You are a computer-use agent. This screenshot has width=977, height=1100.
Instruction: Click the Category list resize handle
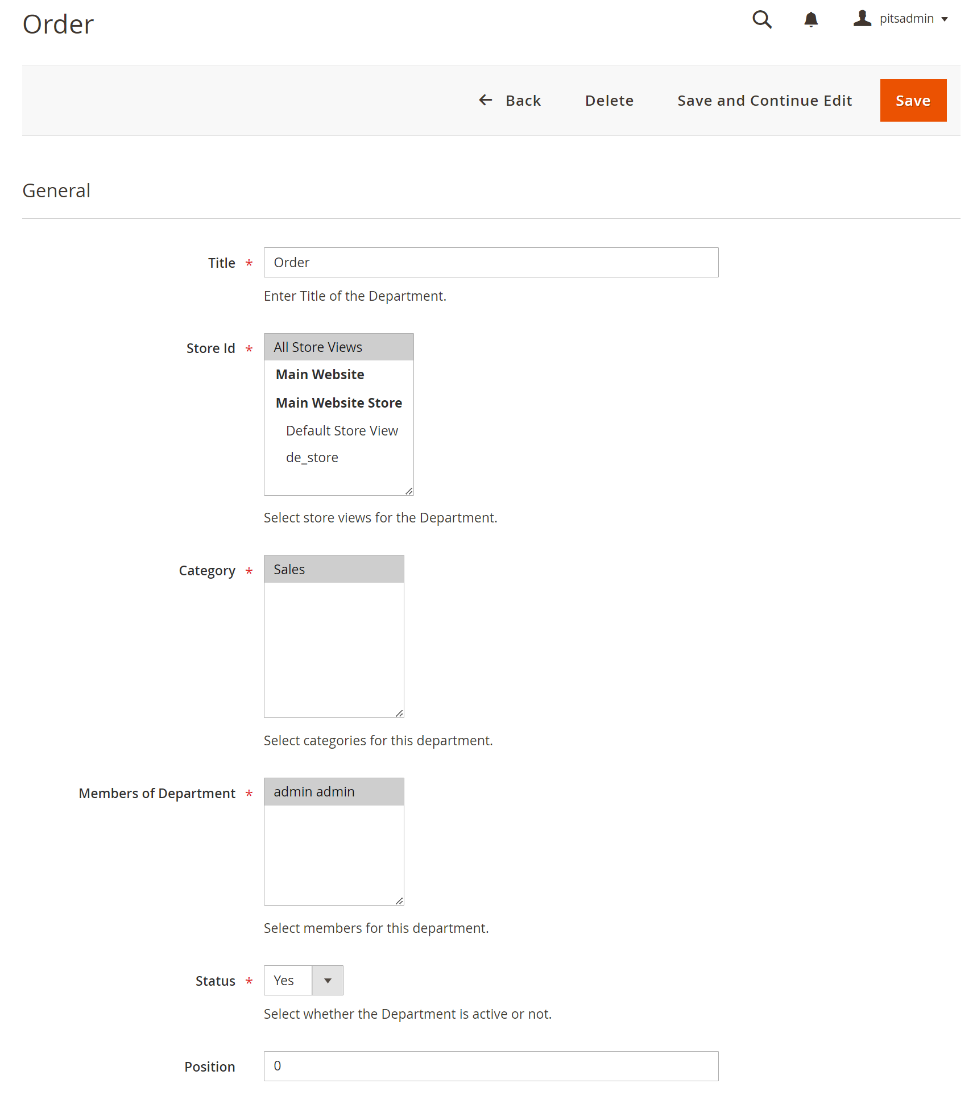(x=399, y=712)
